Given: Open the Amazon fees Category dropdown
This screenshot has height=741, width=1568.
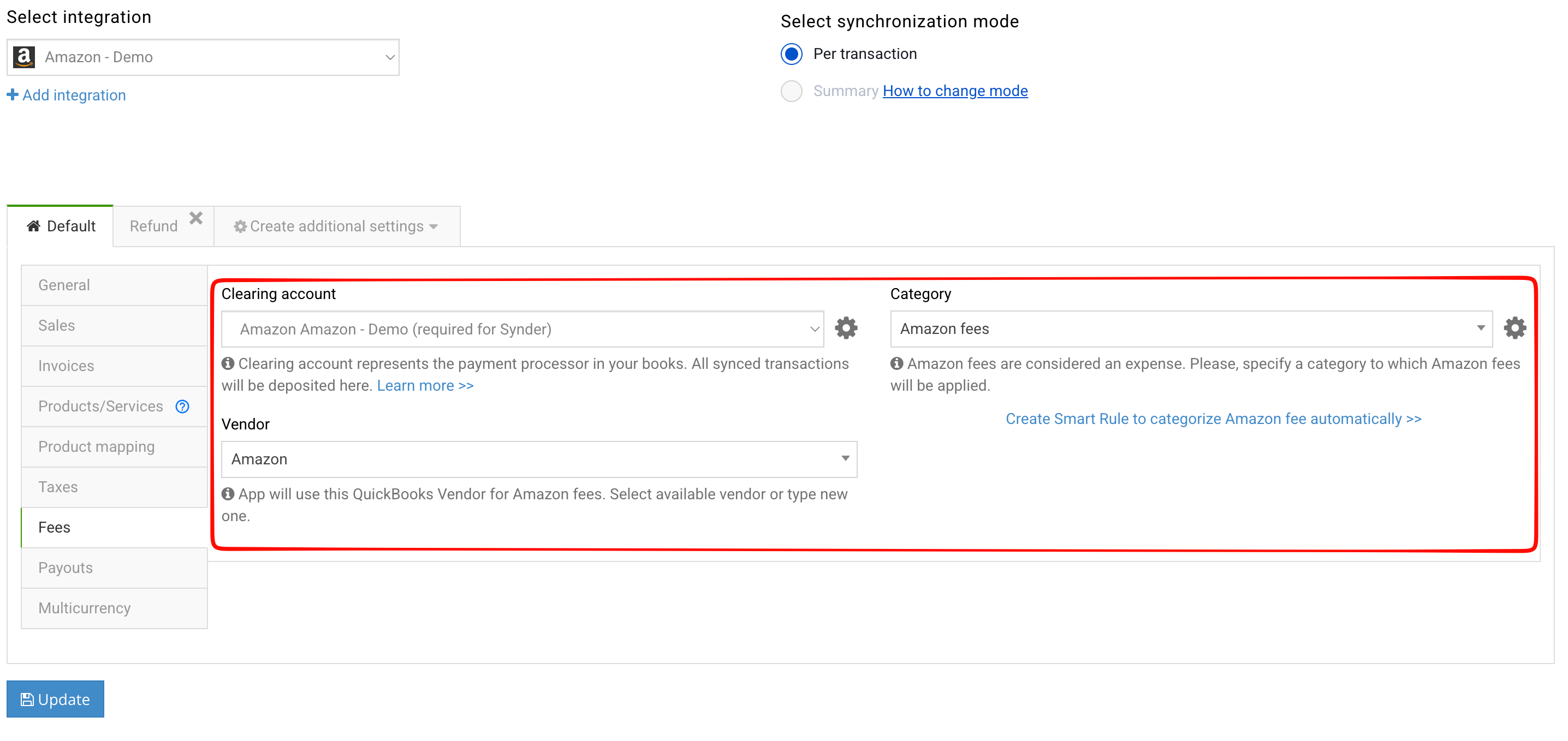Looking at the screenshot, I should (x=1191, y=329).
